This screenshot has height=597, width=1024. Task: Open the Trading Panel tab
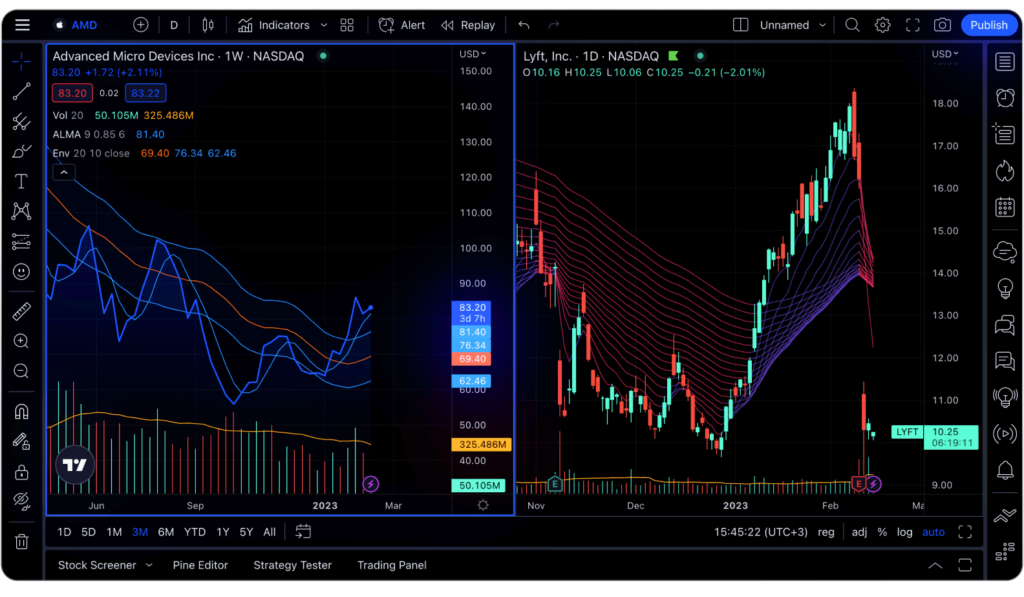coord(392,565)
